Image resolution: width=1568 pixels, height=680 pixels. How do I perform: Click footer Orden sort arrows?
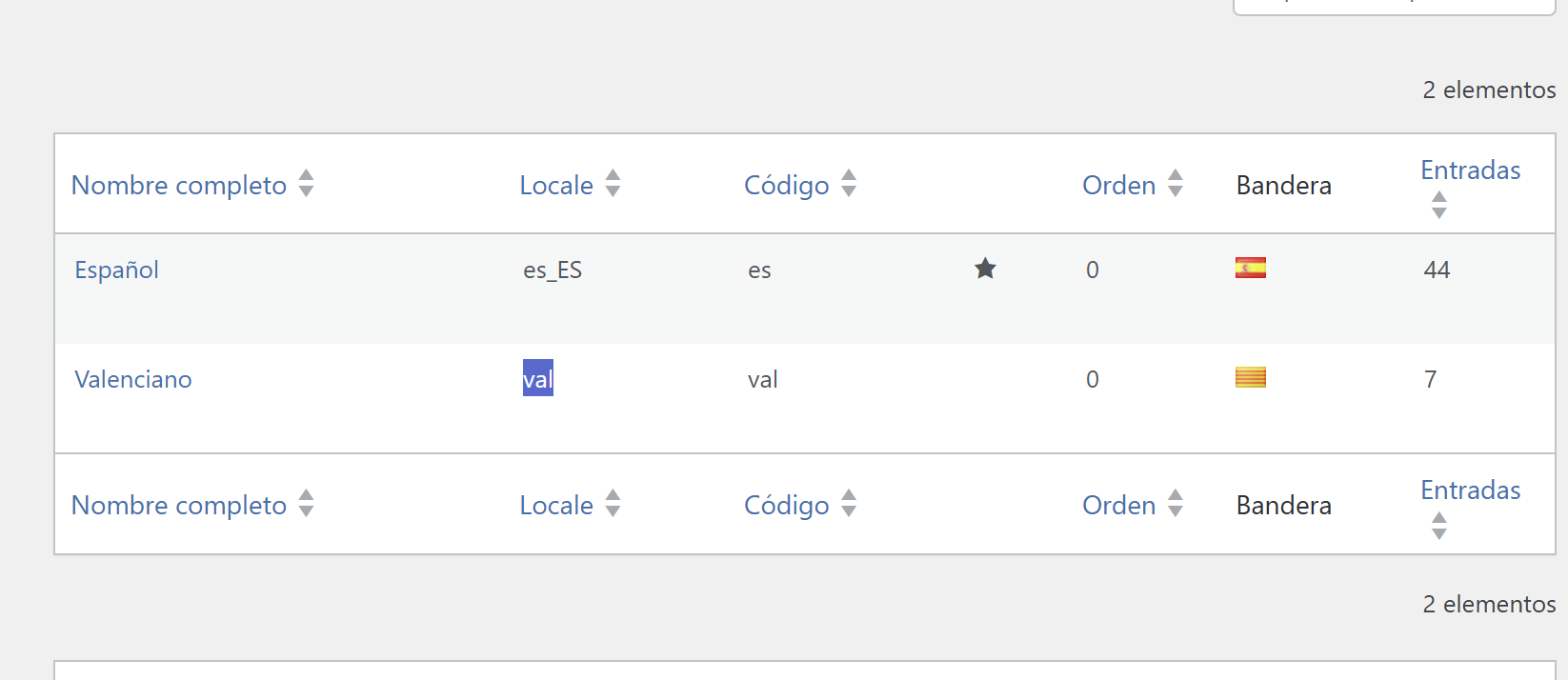tap(1176, 503)
